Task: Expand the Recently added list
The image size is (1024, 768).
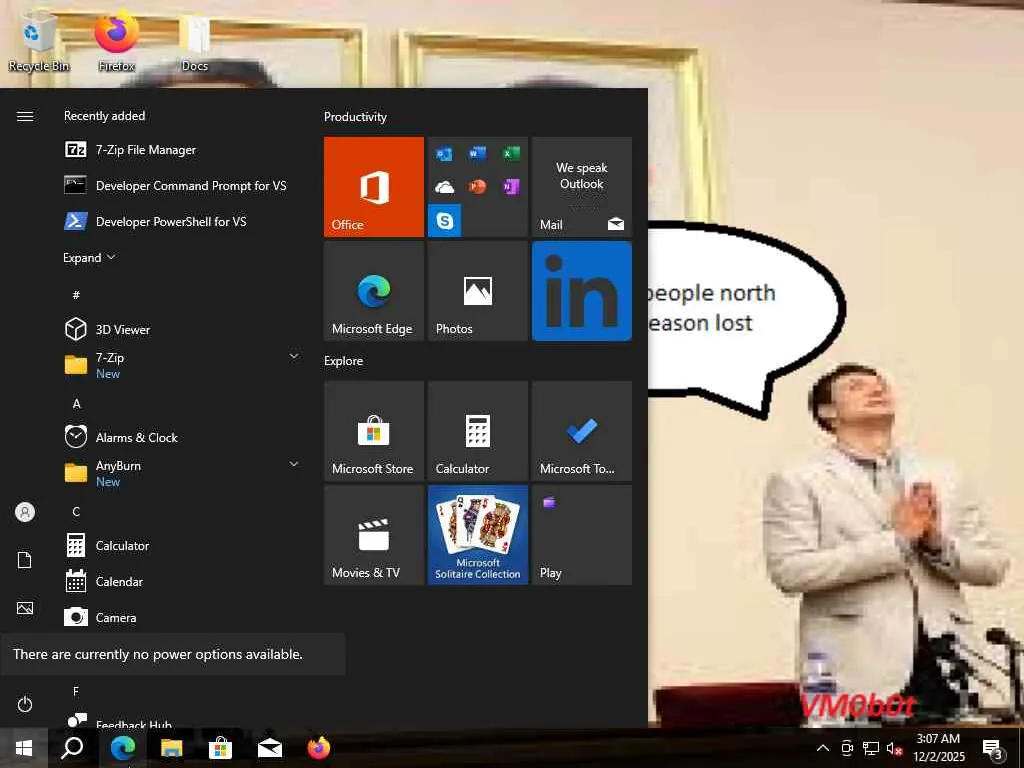Action: 89,257
